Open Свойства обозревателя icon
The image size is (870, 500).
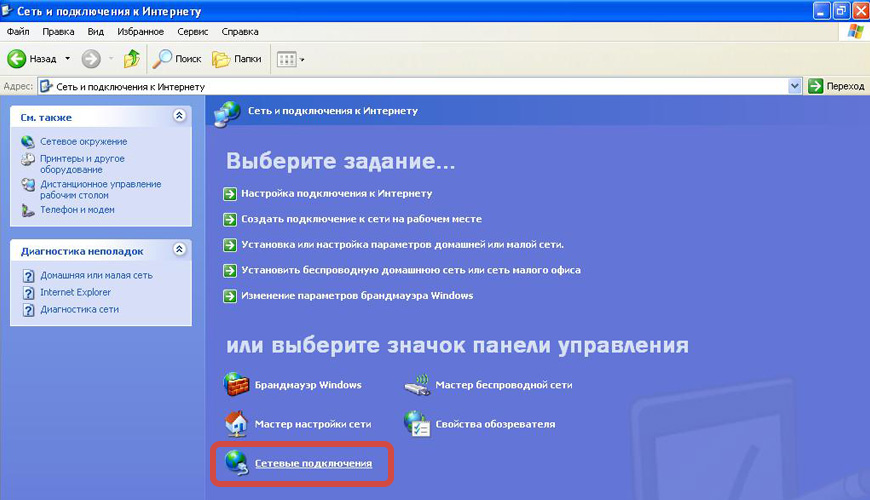[x=417, y=424]
